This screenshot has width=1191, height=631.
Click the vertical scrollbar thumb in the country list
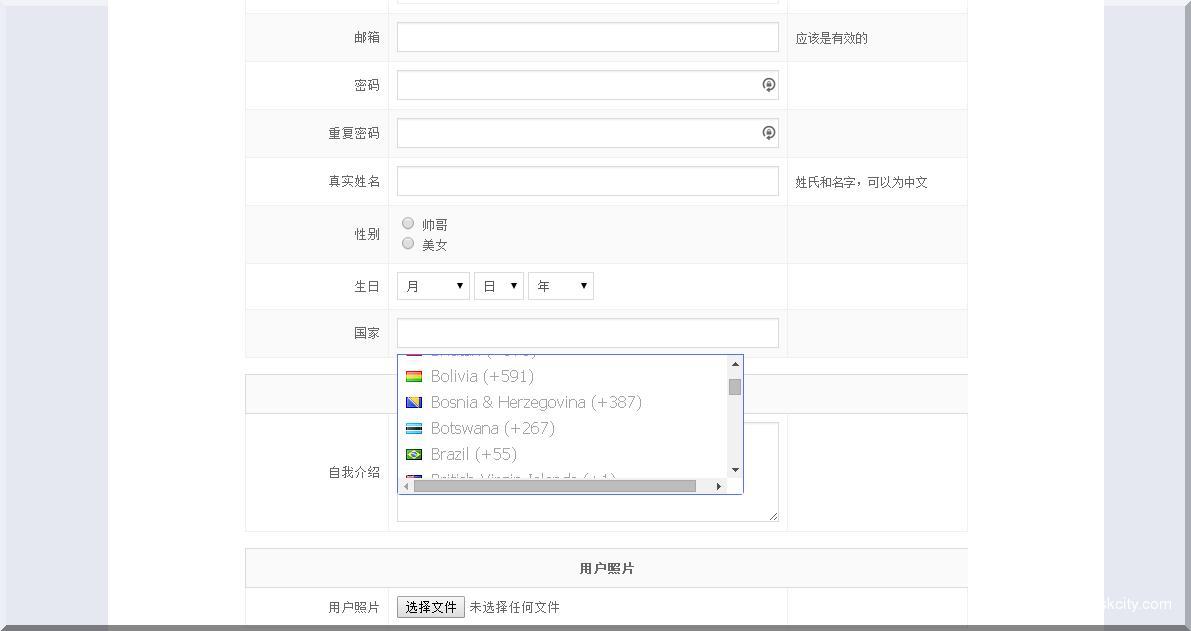pyautogui.click(x=735, y=387)
